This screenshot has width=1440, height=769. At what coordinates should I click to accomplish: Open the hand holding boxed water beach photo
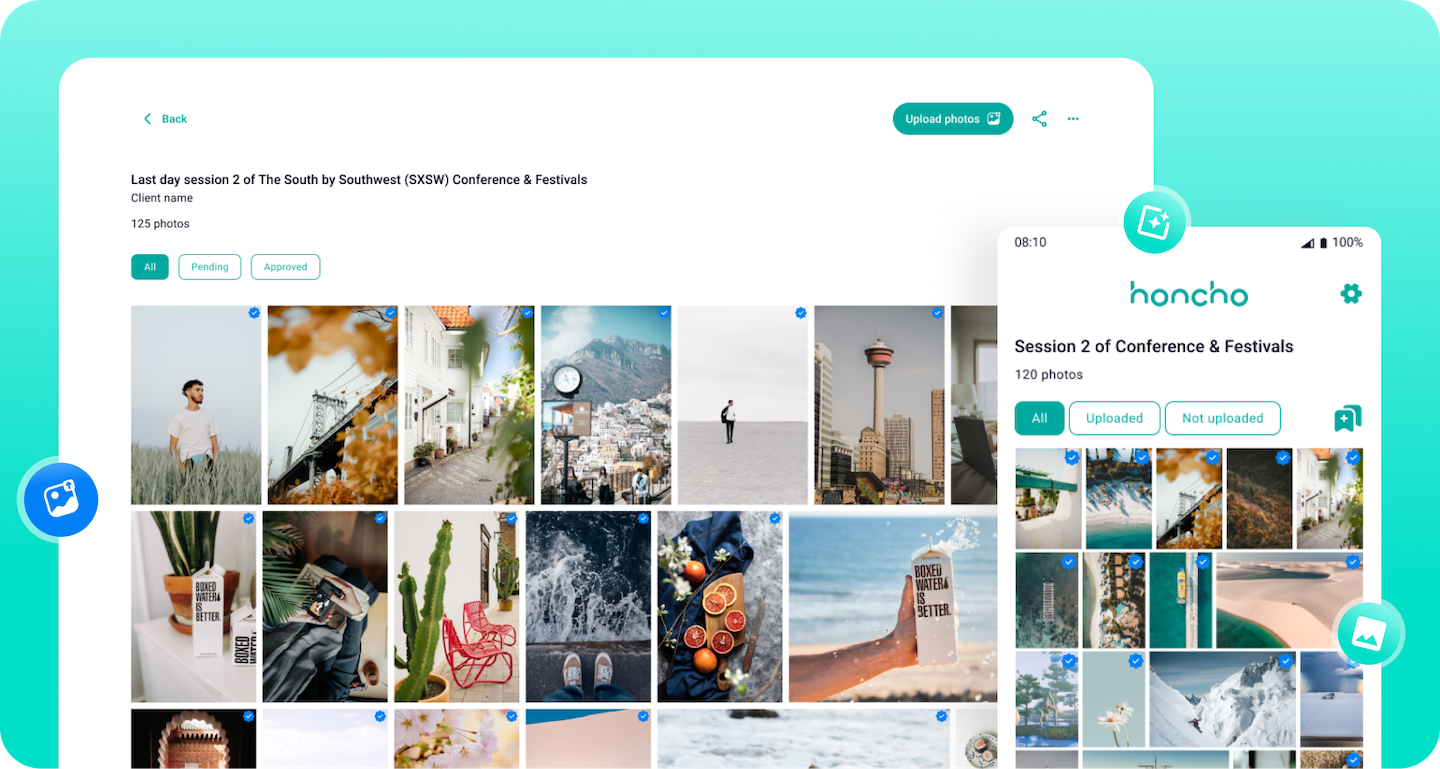893,607
